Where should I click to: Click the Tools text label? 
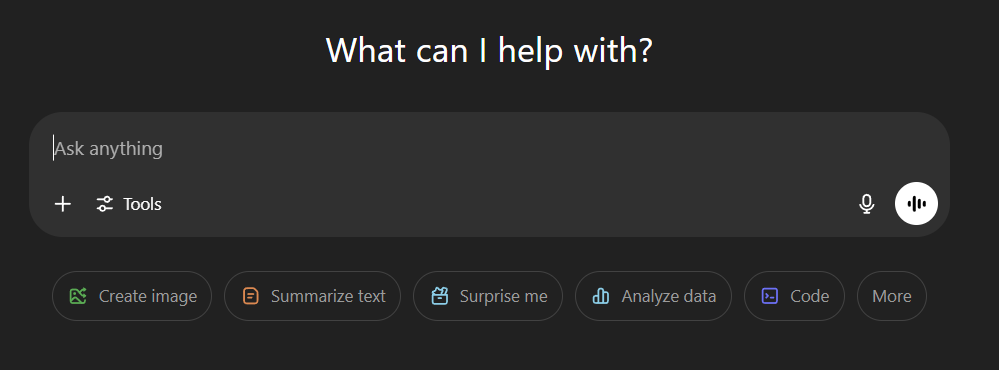142,204
